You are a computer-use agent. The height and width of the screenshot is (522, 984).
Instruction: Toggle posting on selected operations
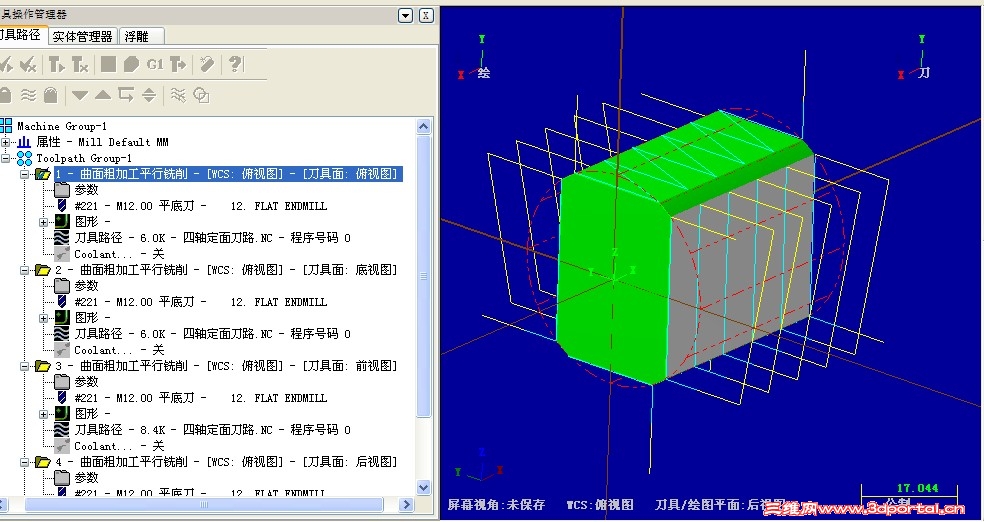(x=51, y=95)
